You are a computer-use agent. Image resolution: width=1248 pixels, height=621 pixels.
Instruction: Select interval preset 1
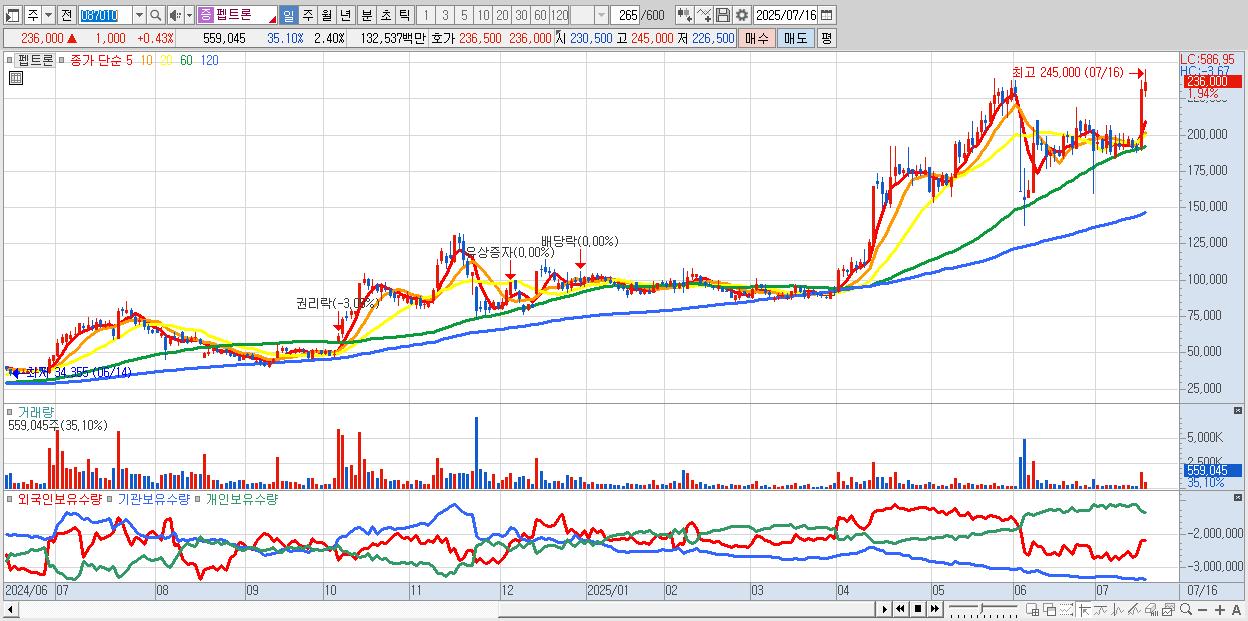point(426,15)
